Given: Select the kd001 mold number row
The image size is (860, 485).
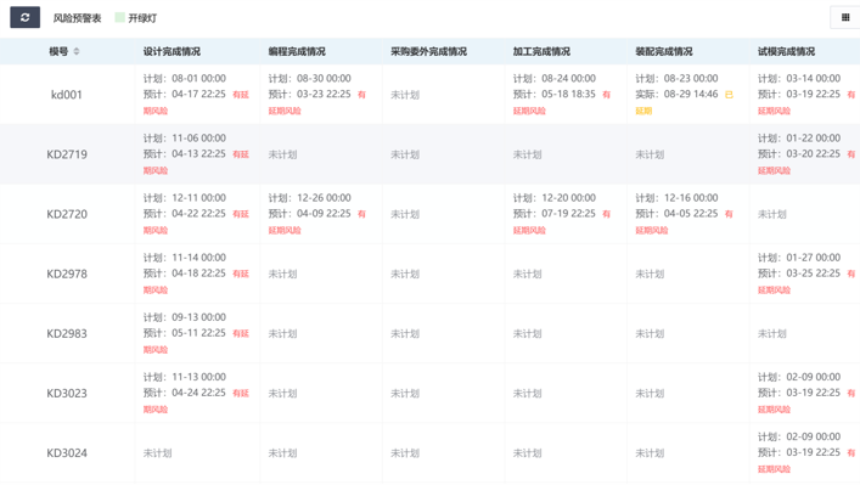Looking at the screenshot, I should click(x=67, y=95).
